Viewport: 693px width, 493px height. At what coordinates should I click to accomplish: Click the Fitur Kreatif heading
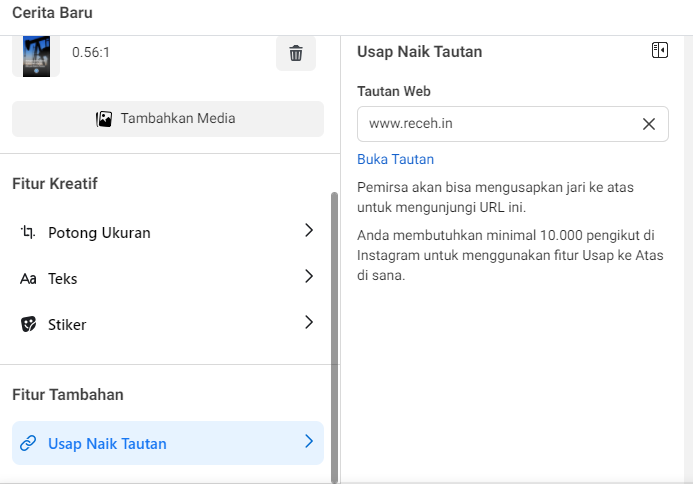pyautogui.click(x=55, y=183)
